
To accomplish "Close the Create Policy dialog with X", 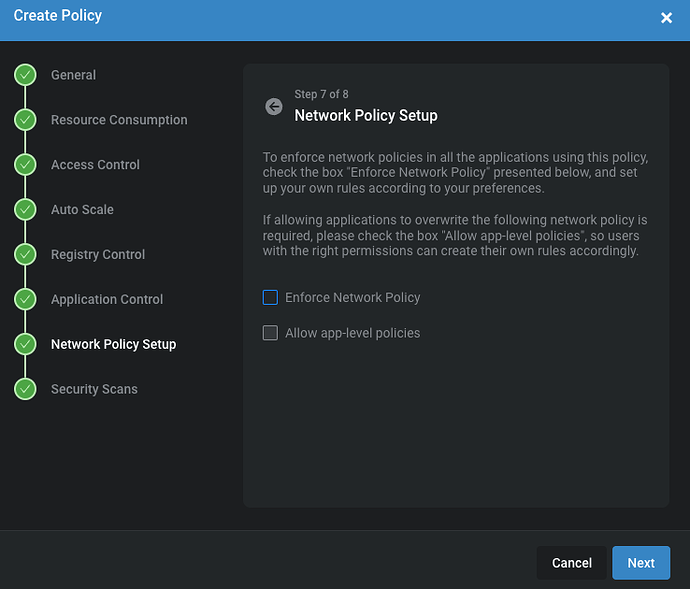I will click(667, 18).
